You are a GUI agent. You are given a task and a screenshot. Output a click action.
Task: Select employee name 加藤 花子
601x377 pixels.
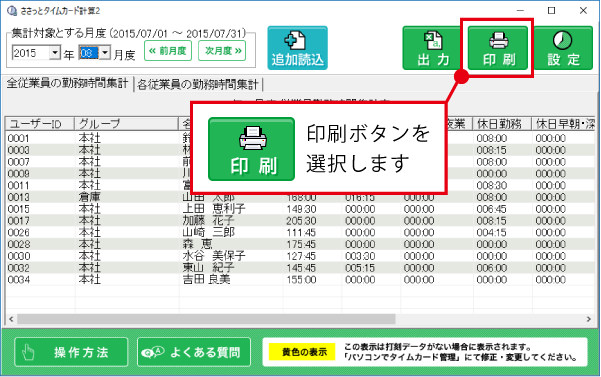pyautogui.click(x=208, y=221)
